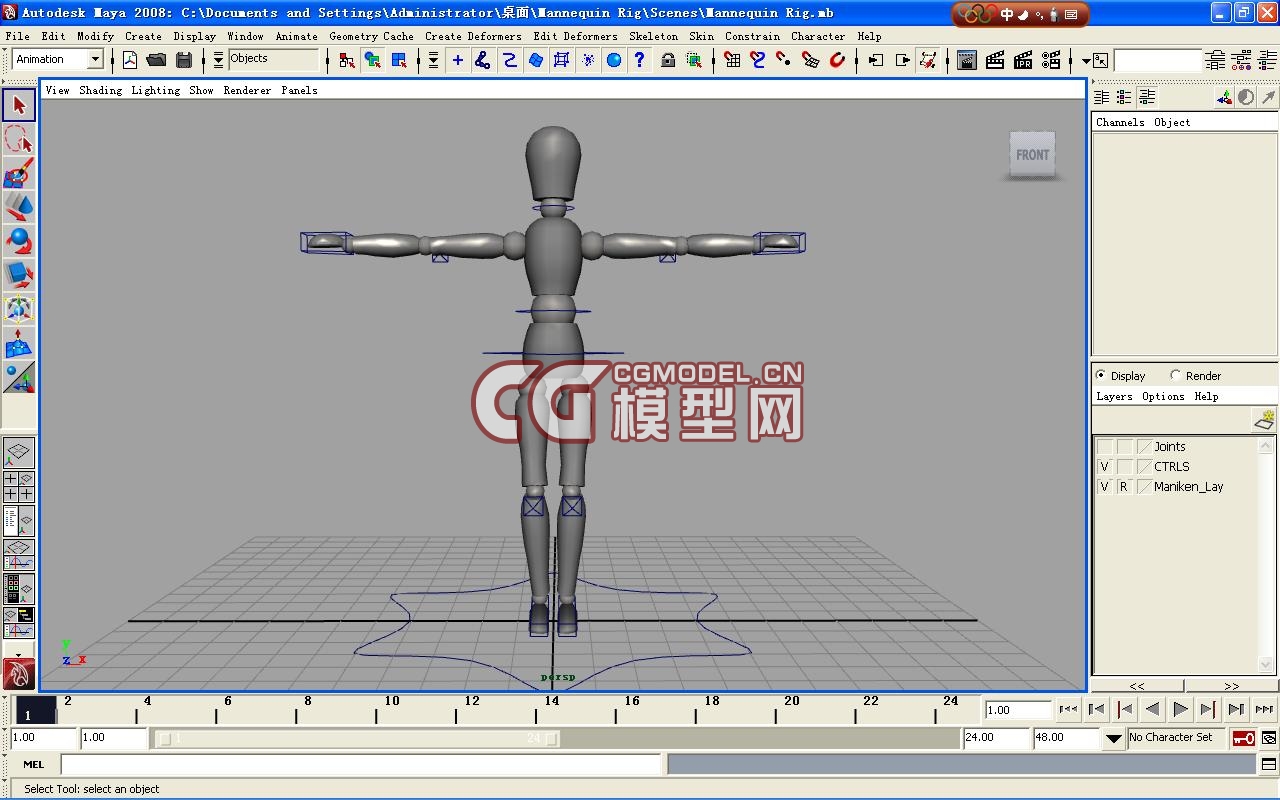Image resolution: width=1280 pixels, height=800 pixels.
Task: Select the arrow Select Tool
Action: pos(19,105)
